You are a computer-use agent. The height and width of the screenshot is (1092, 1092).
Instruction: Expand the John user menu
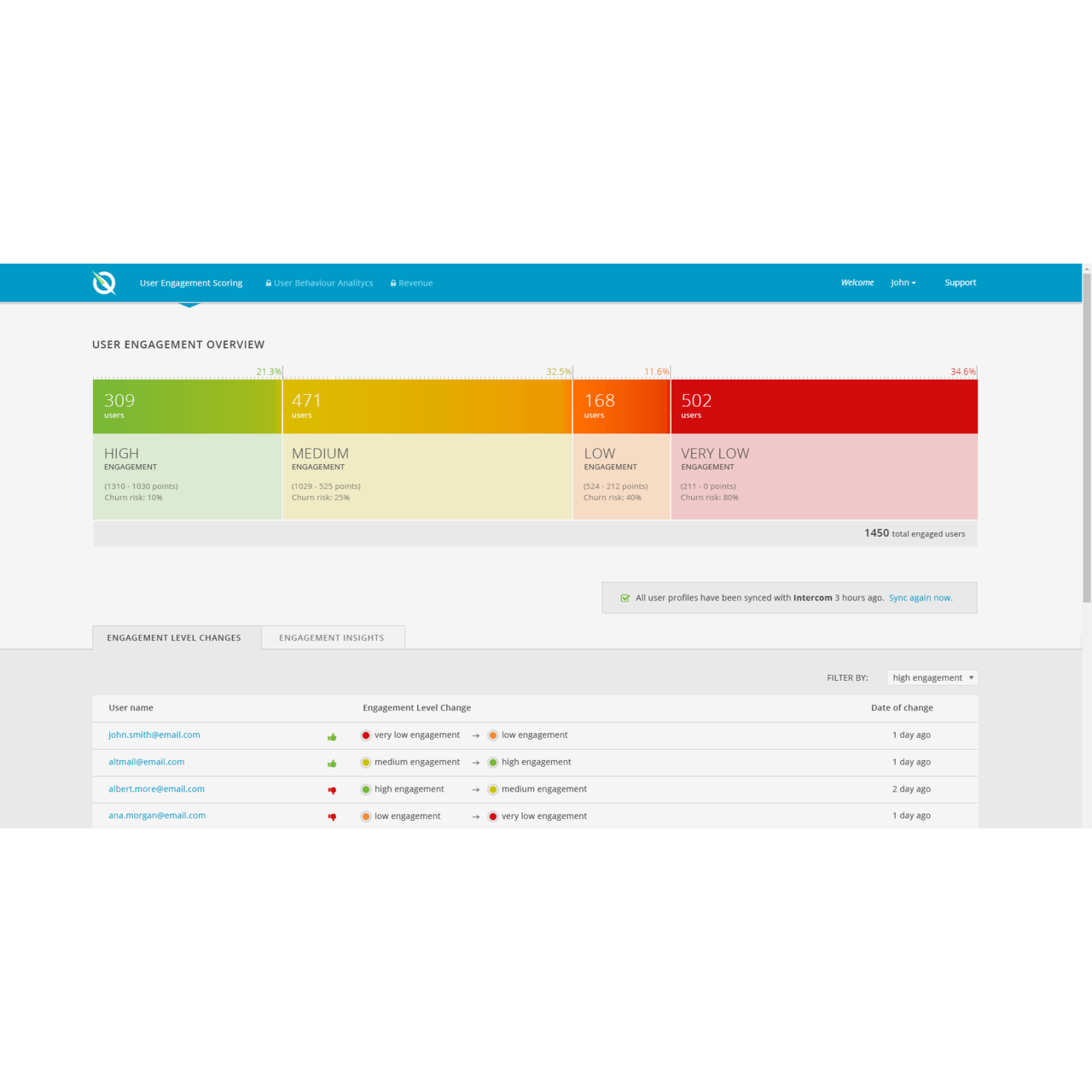click(x=903, y=282)
